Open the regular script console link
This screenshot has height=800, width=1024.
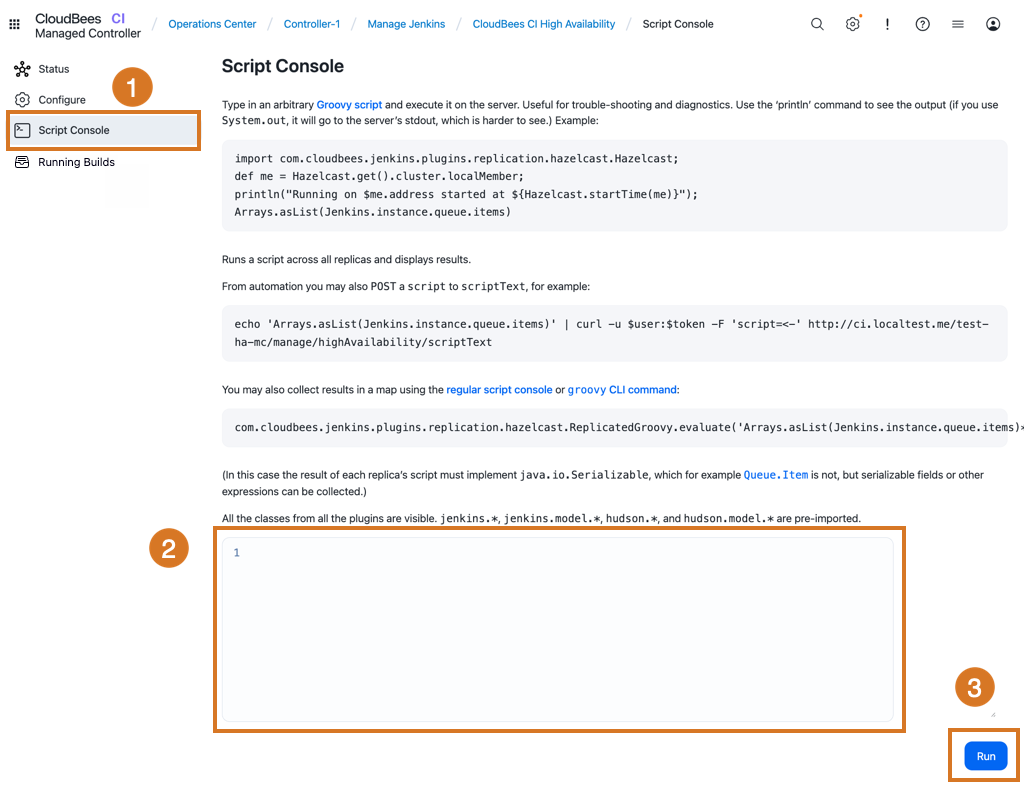pyautogui.click(x=499, y=390)
